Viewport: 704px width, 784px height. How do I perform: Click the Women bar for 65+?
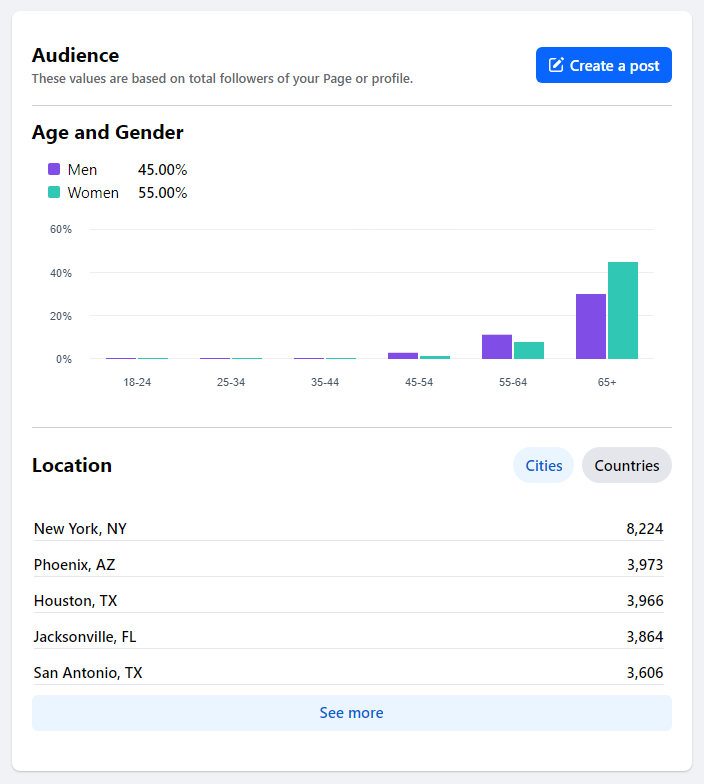click(623, 310)
